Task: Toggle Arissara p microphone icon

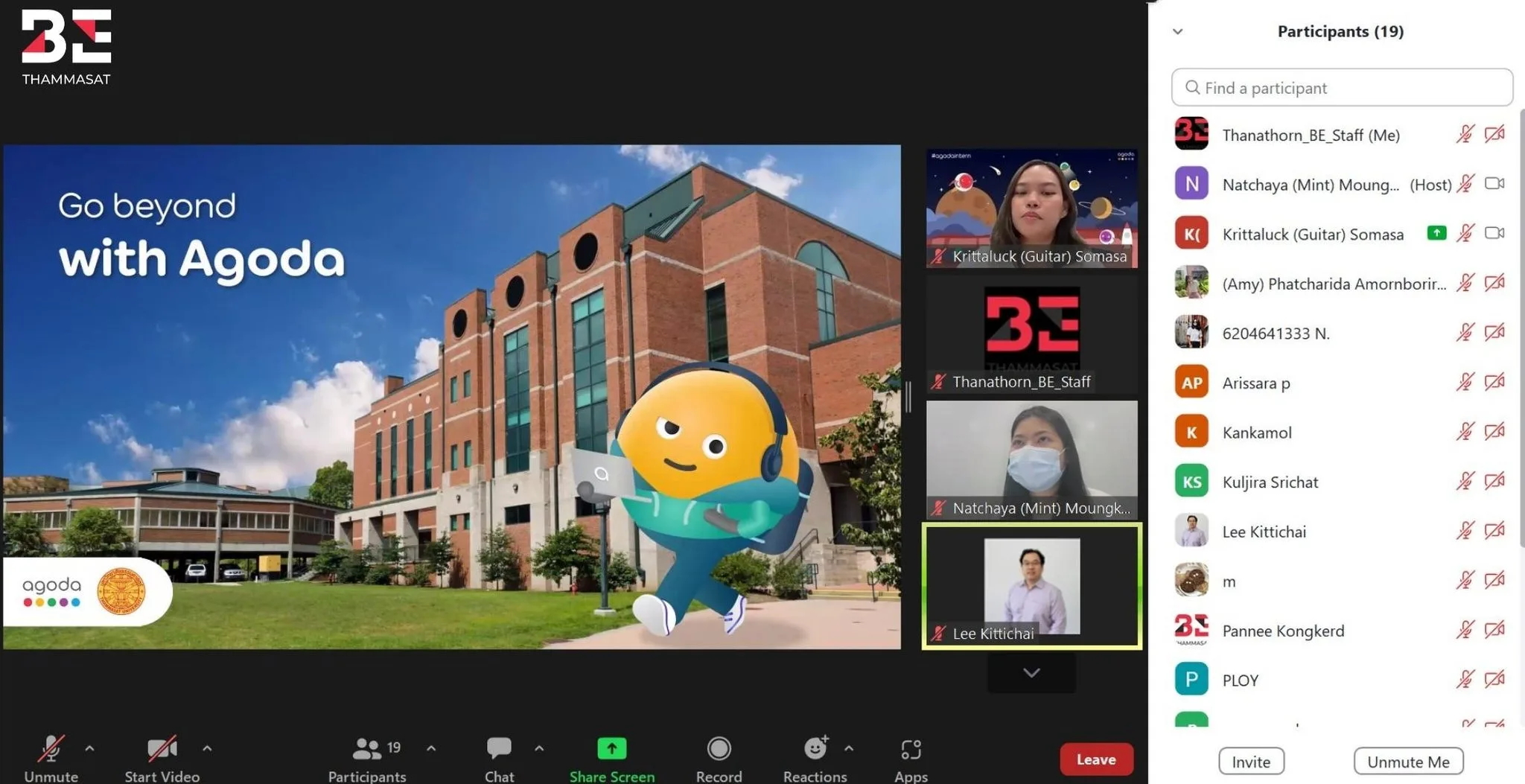Action: click(x=1465, y=382)
